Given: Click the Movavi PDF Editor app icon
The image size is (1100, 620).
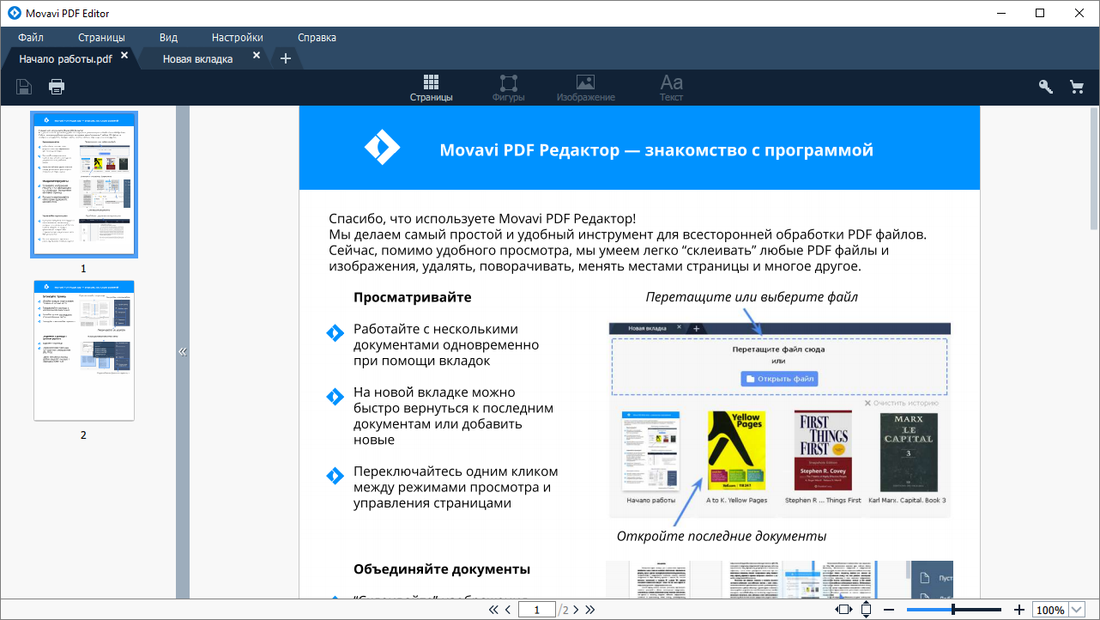Looking at the screenshot, I should tap(14, 13).
